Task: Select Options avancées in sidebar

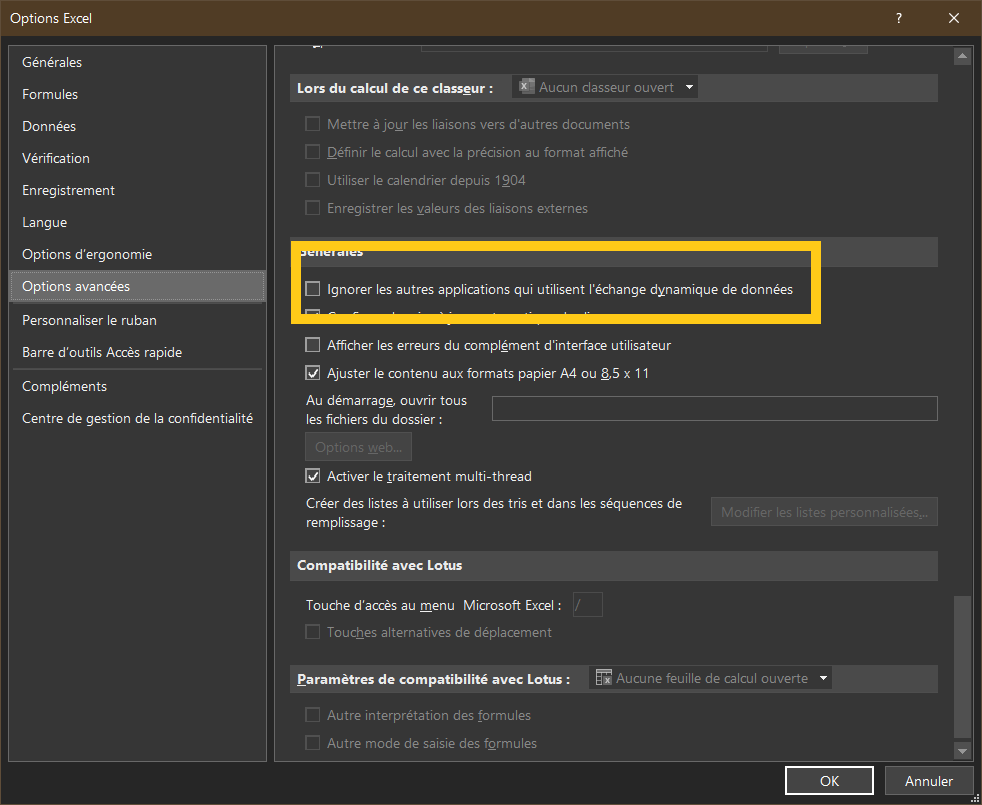Action: [138, 286]
